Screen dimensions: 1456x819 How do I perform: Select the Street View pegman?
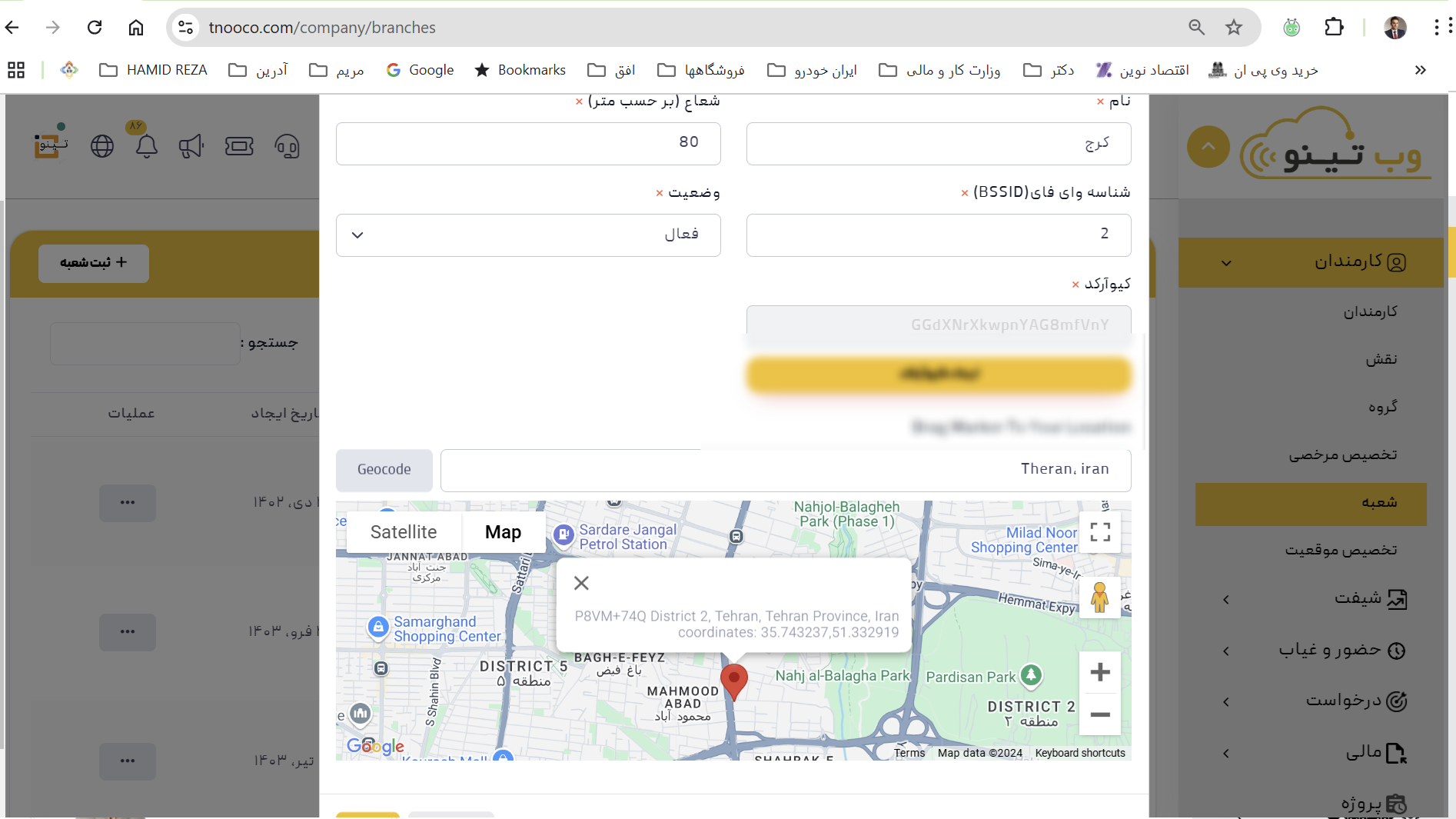pos(1099,598)
